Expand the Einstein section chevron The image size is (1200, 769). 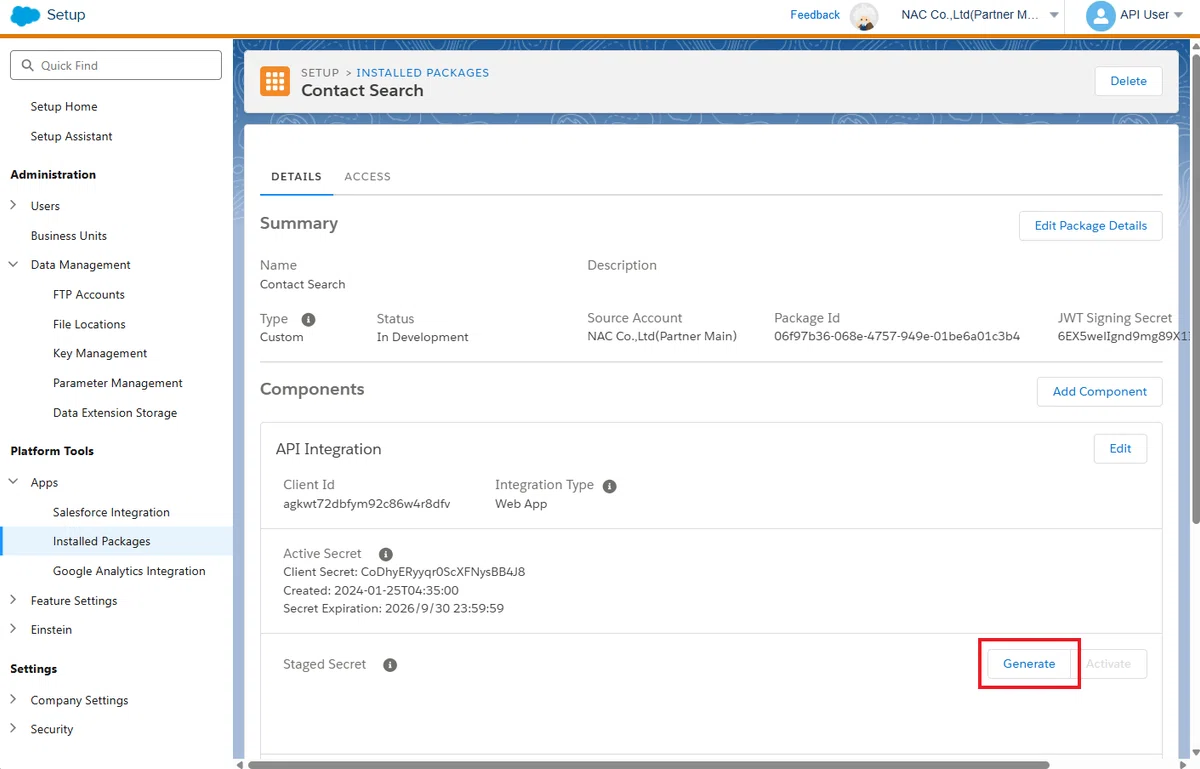[13, 630]
